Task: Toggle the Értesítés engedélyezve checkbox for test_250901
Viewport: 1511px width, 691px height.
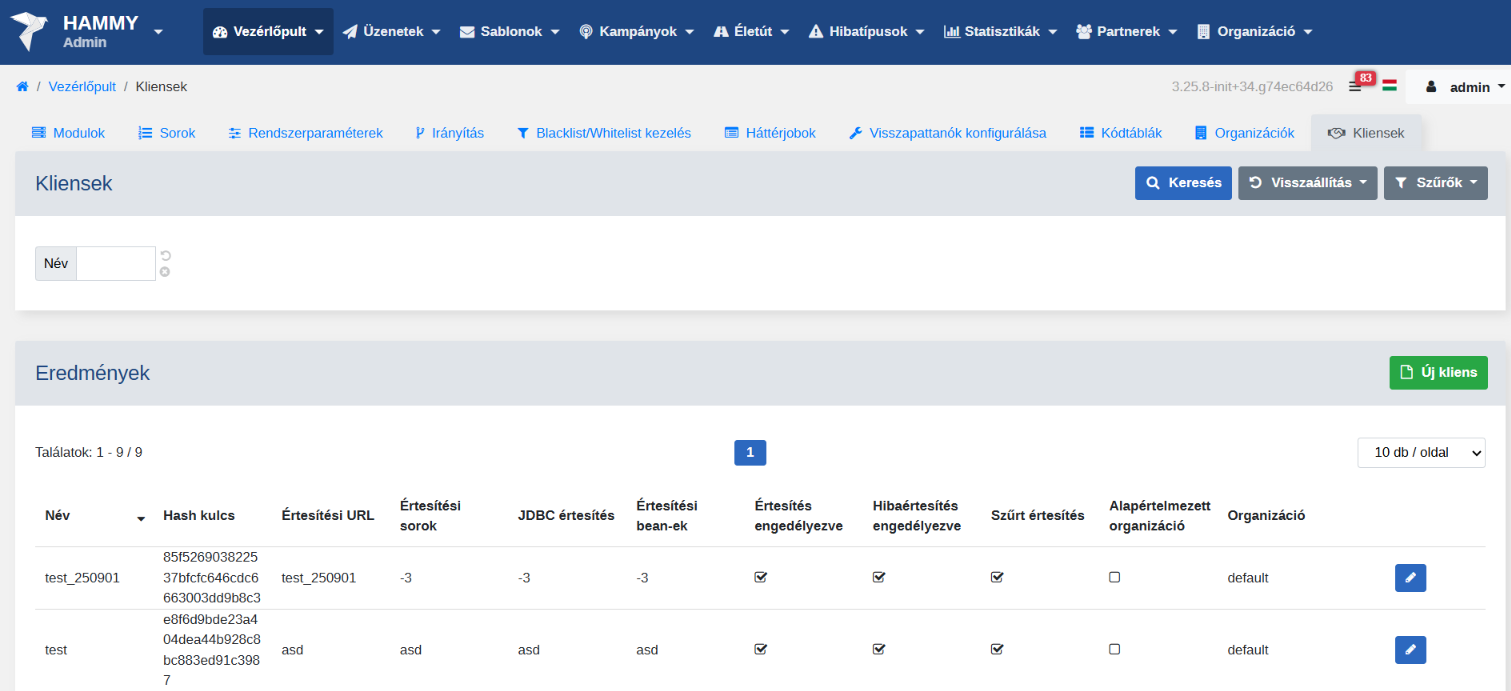Action: tap(760, 577)
